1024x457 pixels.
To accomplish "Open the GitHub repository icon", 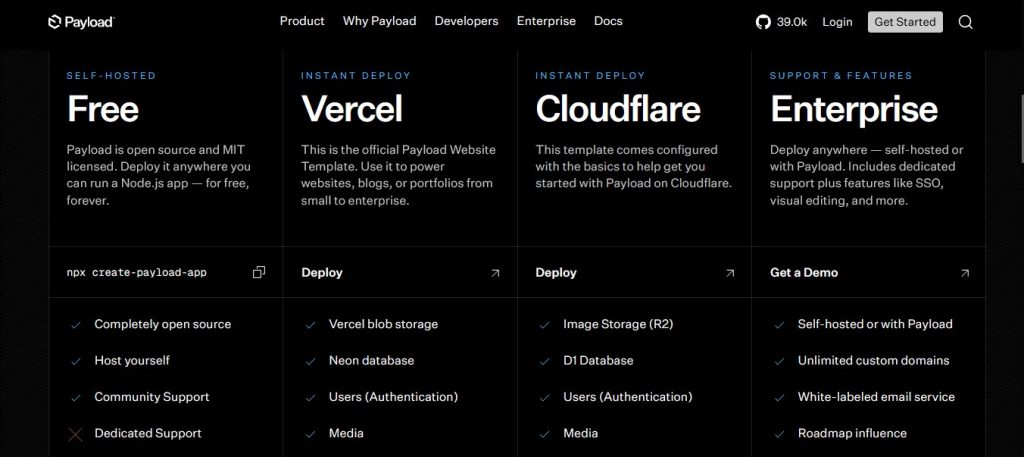I will pyautogui.click(x=764, y=21).
